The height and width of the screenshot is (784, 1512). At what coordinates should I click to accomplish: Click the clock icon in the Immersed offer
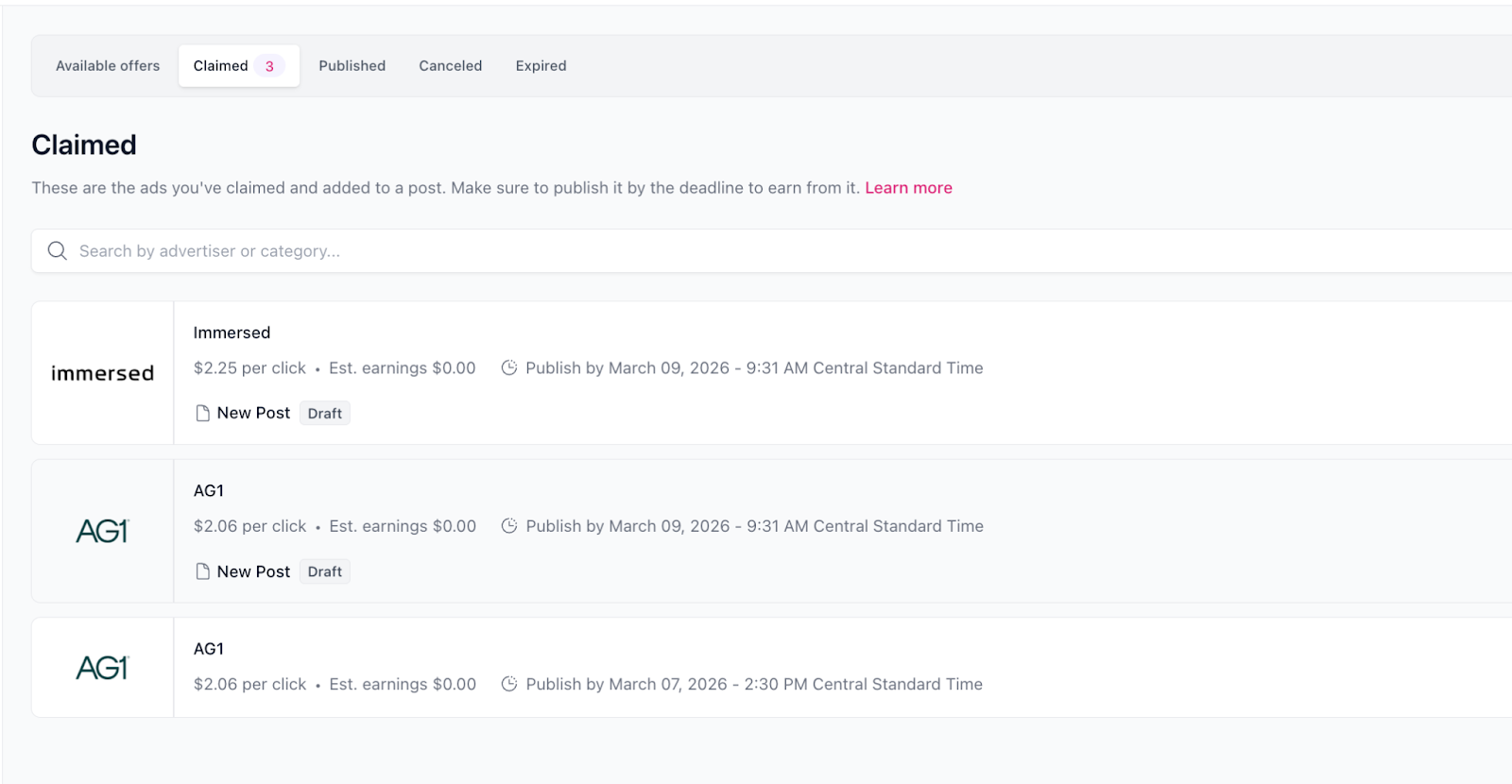click(508, 367)
